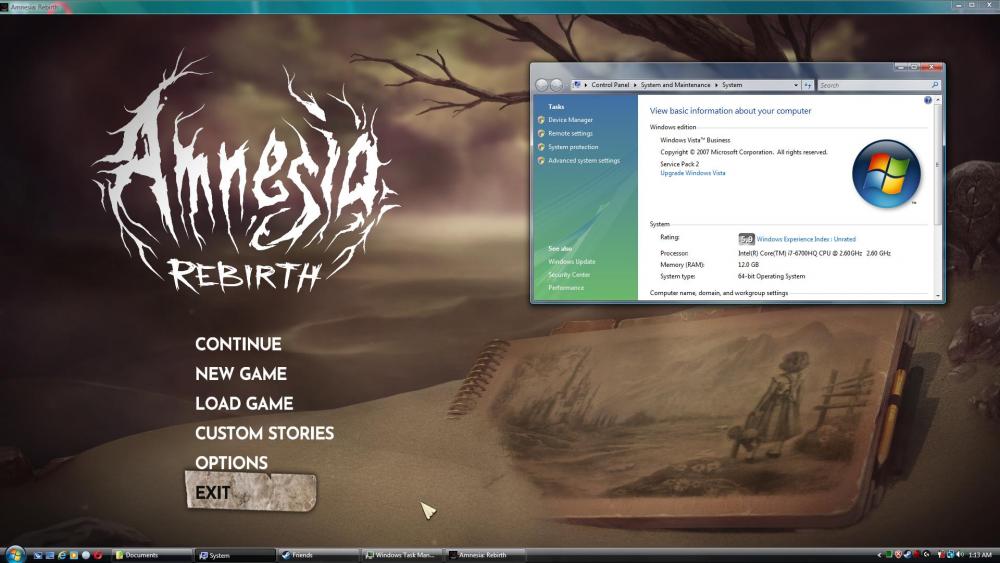Click the solid red tray icon
Image resolution: width=1000 pixels, height=563 pixels.
tap(917, 555)
